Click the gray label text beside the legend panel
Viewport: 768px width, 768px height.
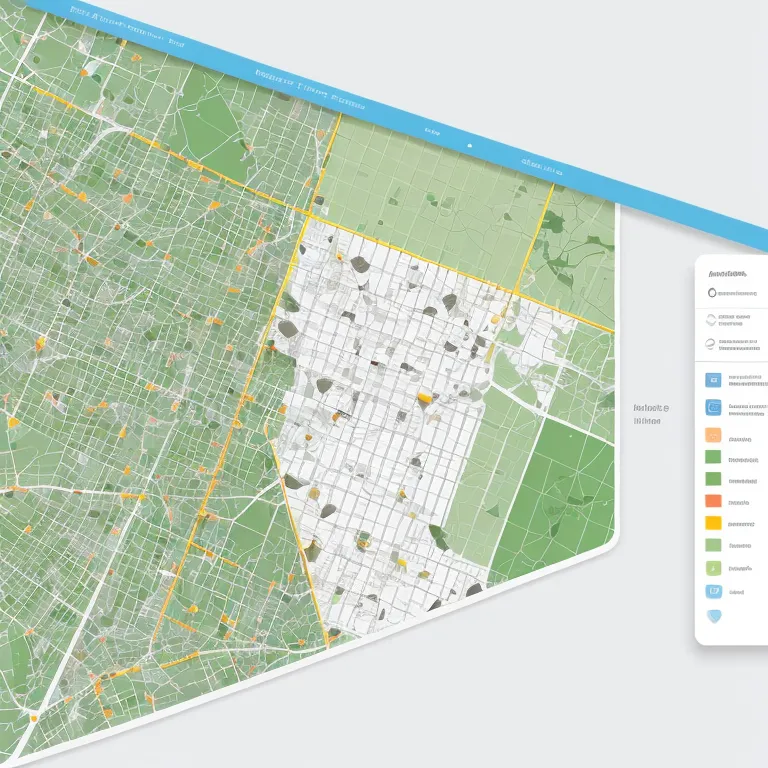click(x=650, y=414)
